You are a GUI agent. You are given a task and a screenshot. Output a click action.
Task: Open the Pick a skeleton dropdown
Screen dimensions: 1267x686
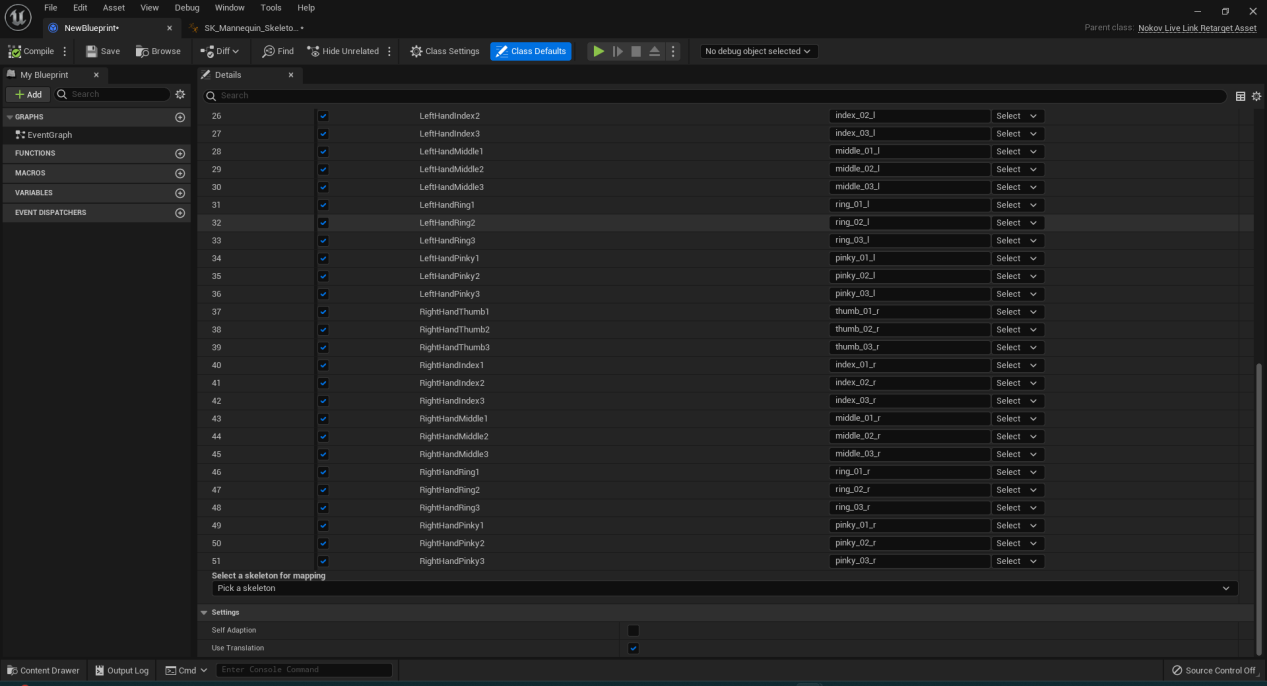pyautogui.click(x=725, y=589)
